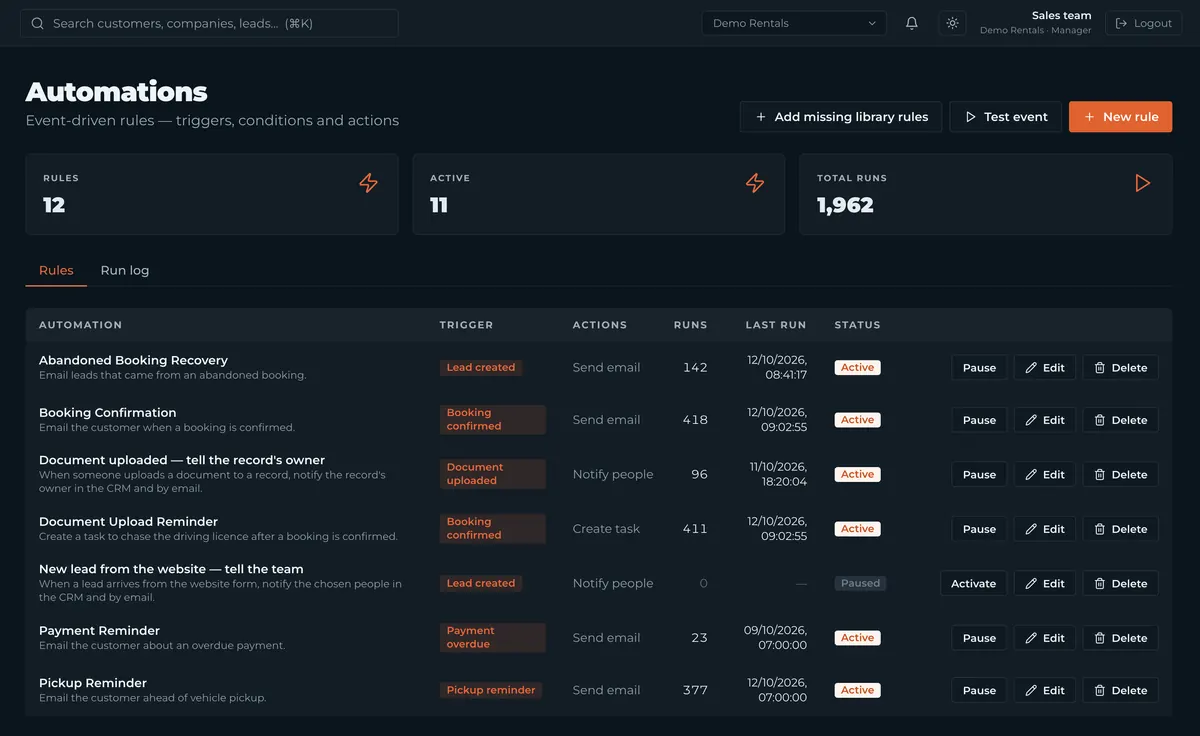The width and height of the screenshot is (1200, 736).
Task: Click the lightning icon in Active card
Action: point(755,183)
